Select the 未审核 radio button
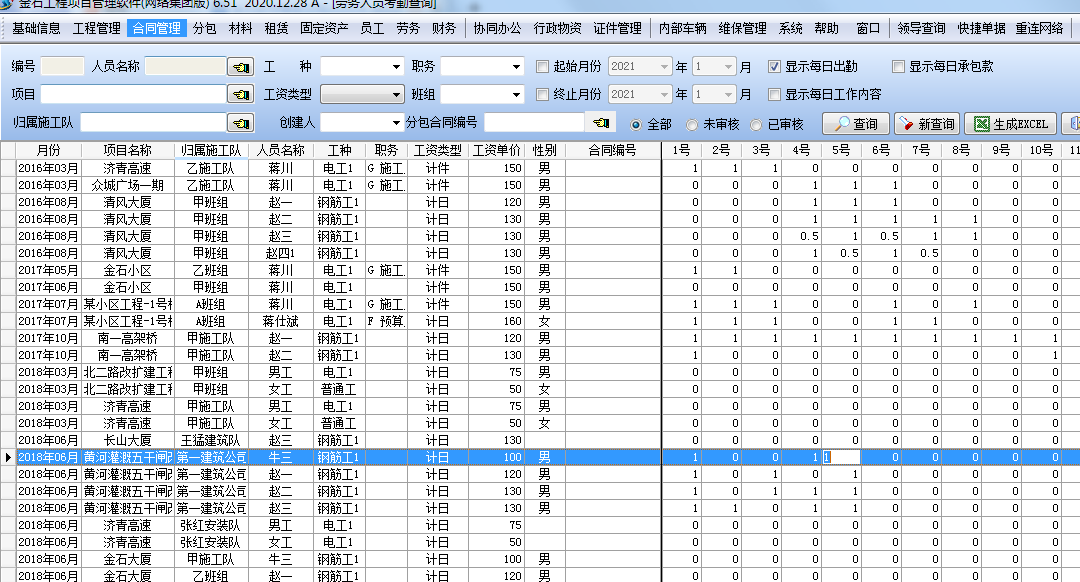1080x582 pixels. click(692, 125)
